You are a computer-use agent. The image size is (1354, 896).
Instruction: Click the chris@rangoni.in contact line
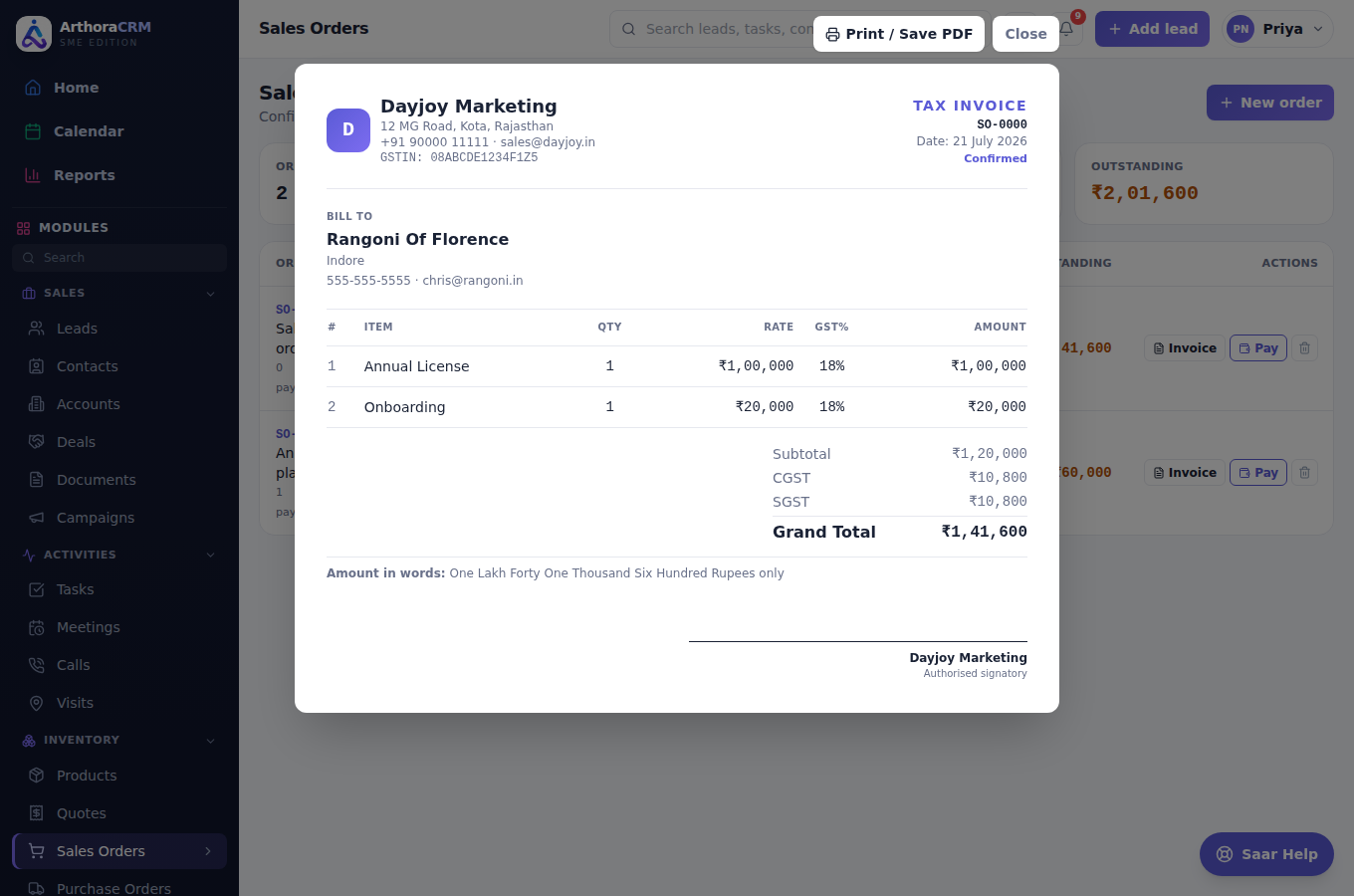click(424, 281)
